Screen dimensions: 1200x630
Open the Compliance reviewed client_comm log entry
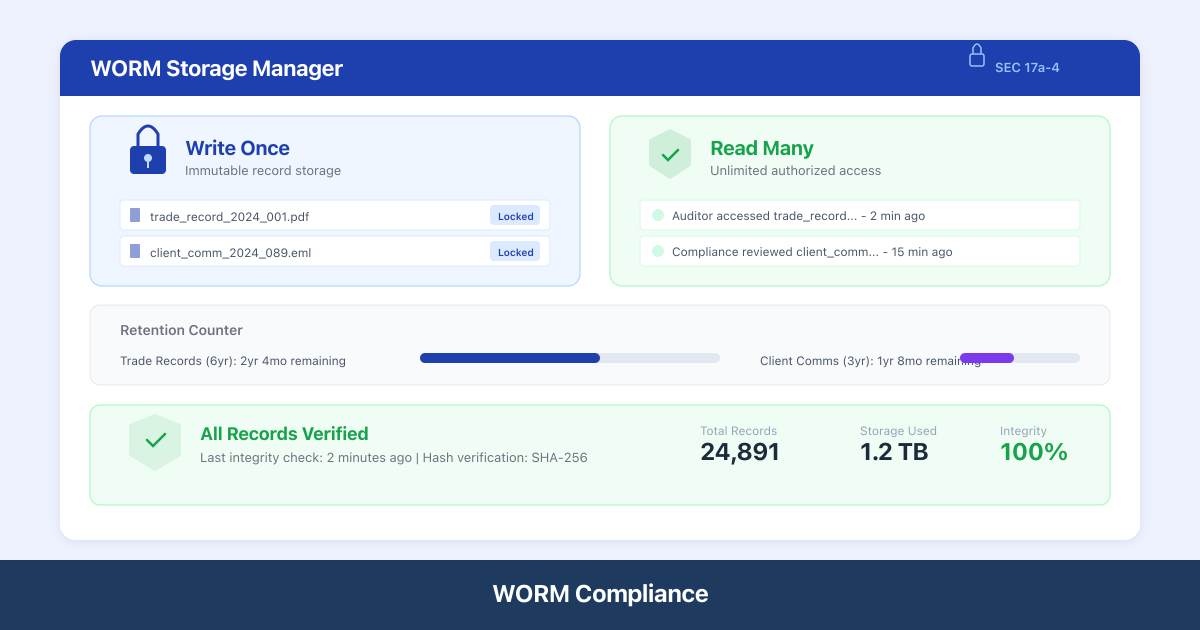click(x=860, y=251)
